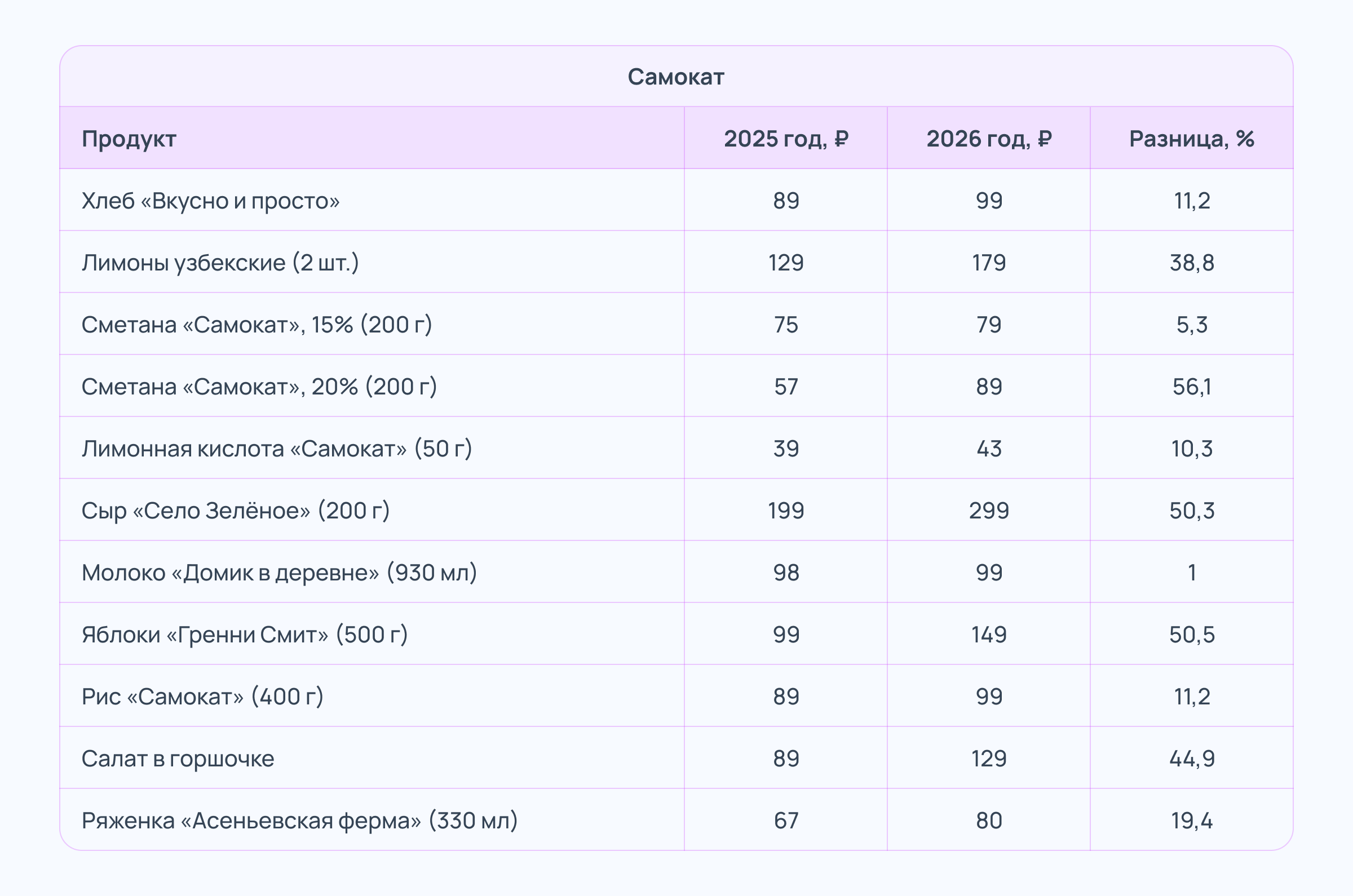Click the "2025 год, ₽" column header
The height and width of the screenshot is (896, 1353).
point(785,139)
